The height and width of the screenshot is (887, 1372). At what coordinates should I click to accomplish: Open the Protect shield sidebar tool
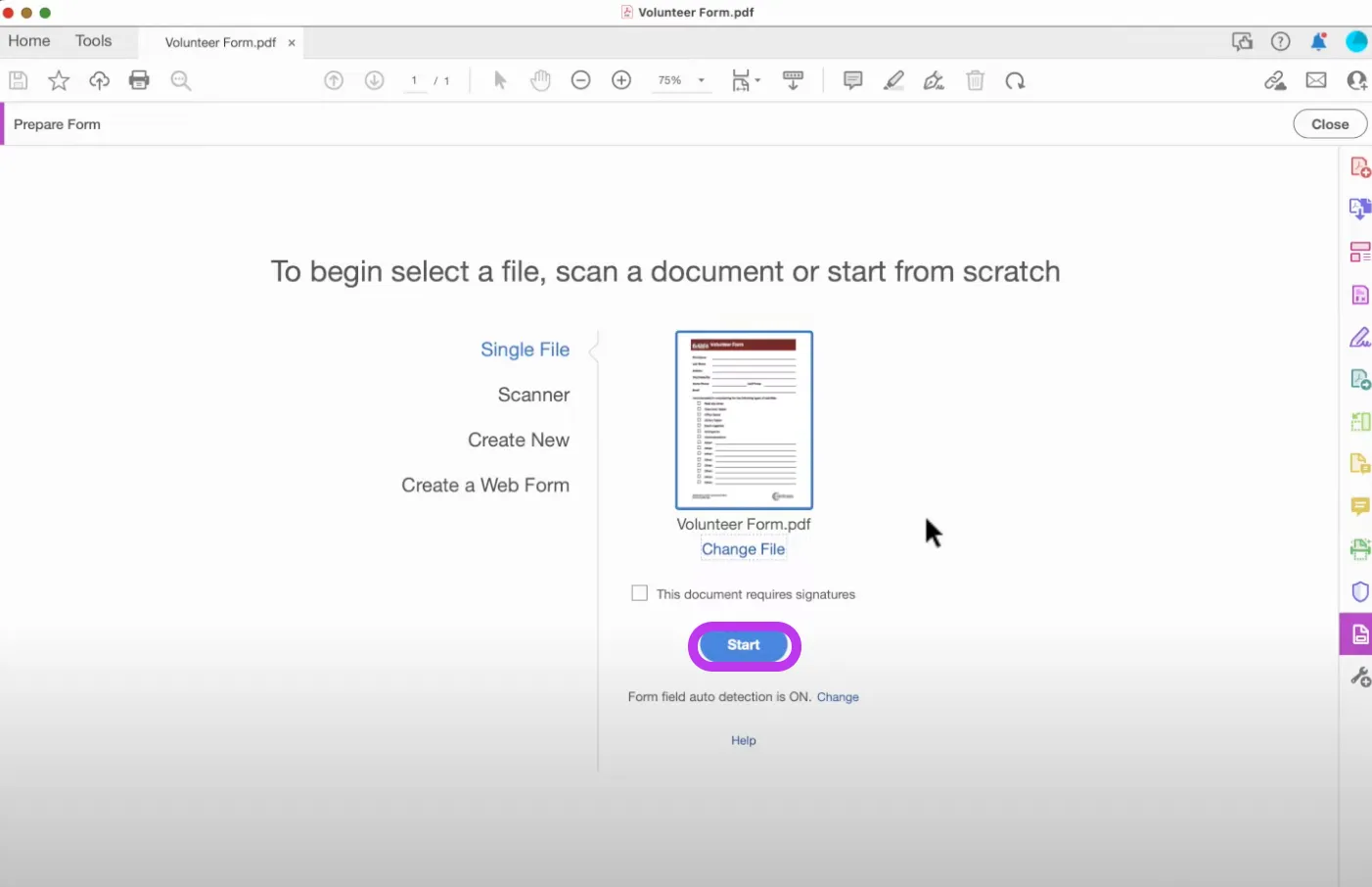(x=1360, y=591)
